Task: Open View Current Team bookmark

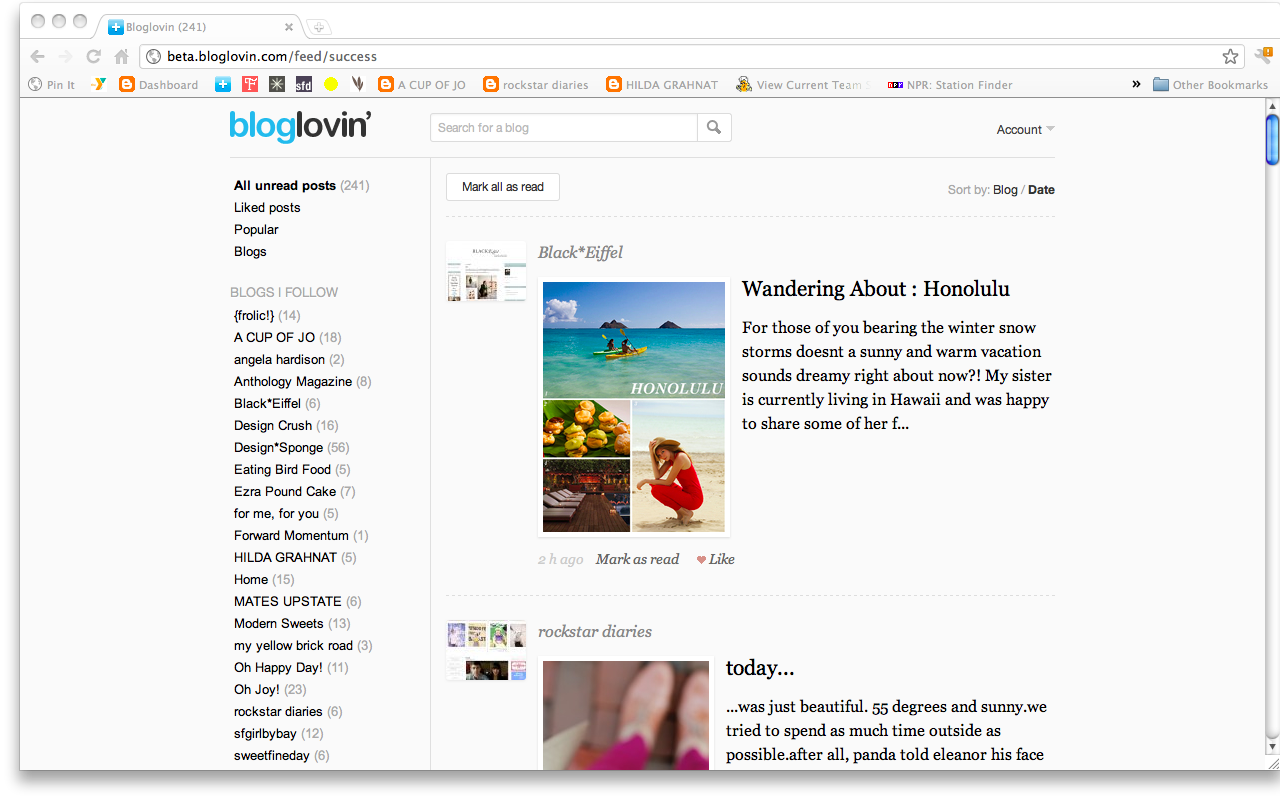Action: [x=804, y=85]
